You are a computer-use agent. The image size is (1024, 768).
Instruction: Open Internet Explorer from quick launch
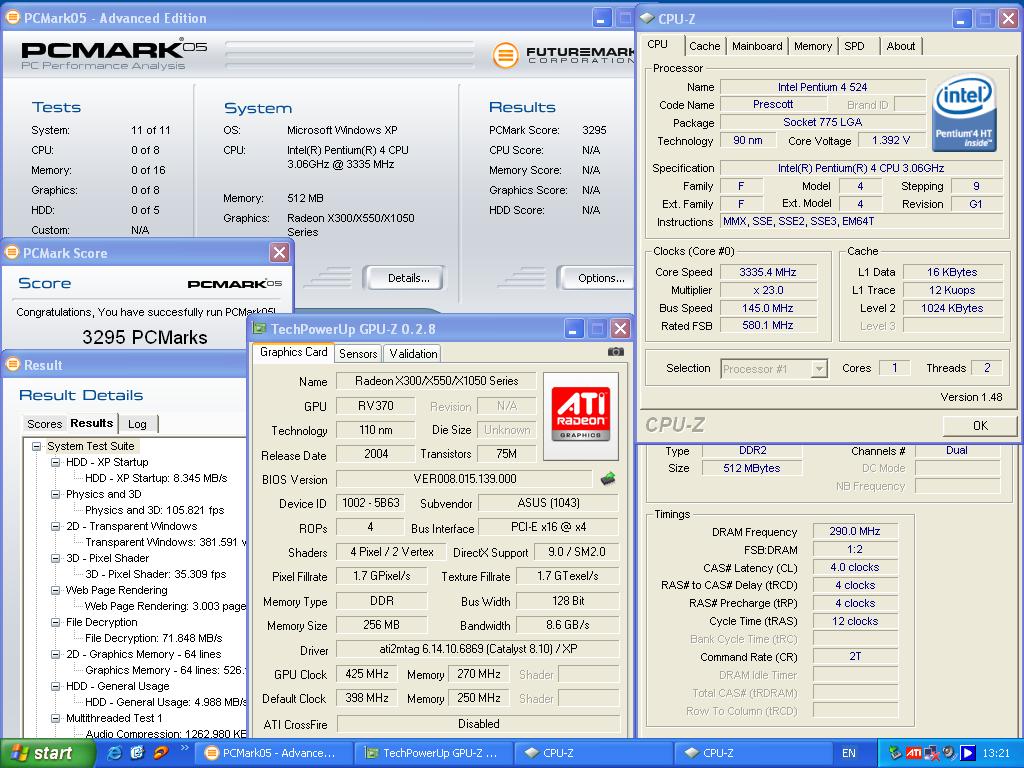coord(115,752)
